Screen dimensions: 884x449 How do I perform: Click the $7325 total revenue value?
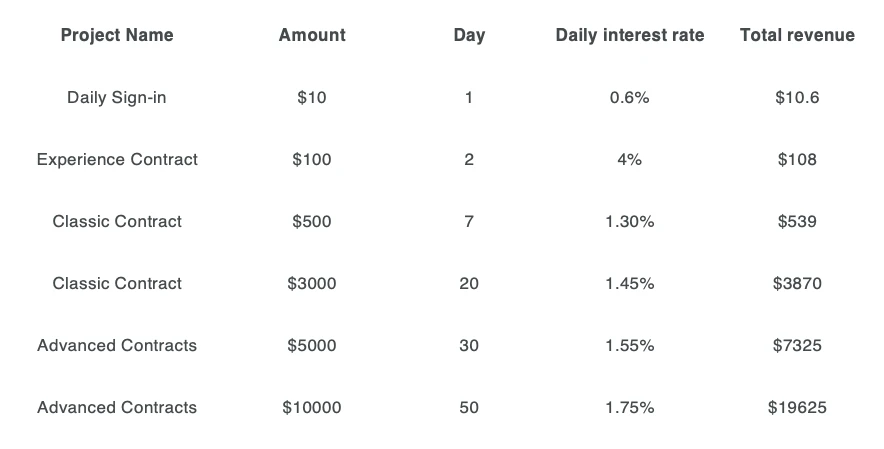pyautogui.click(x=797, y=345)
